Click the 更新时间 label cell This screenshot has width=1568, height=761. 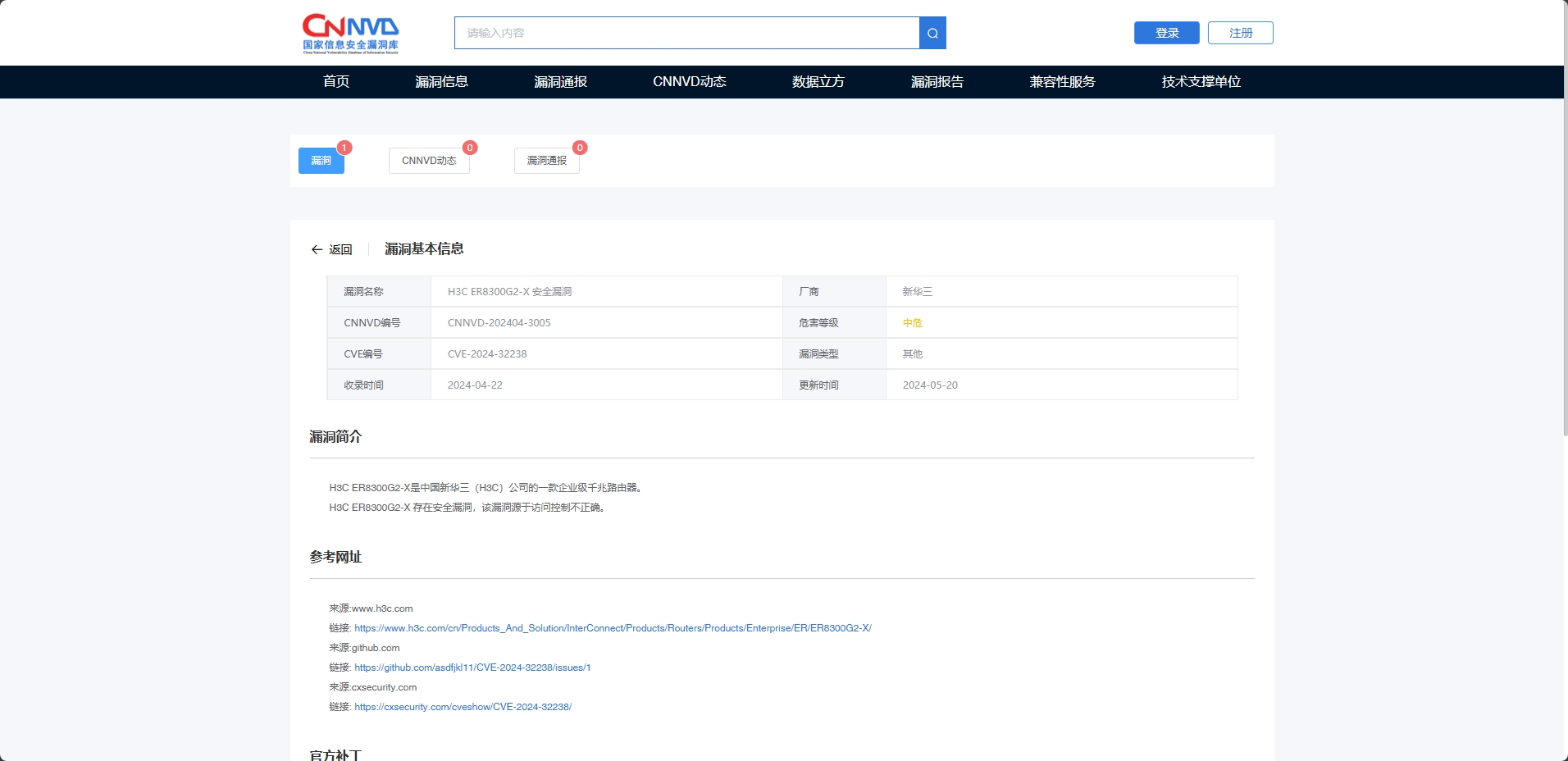[x=834, y=385]
